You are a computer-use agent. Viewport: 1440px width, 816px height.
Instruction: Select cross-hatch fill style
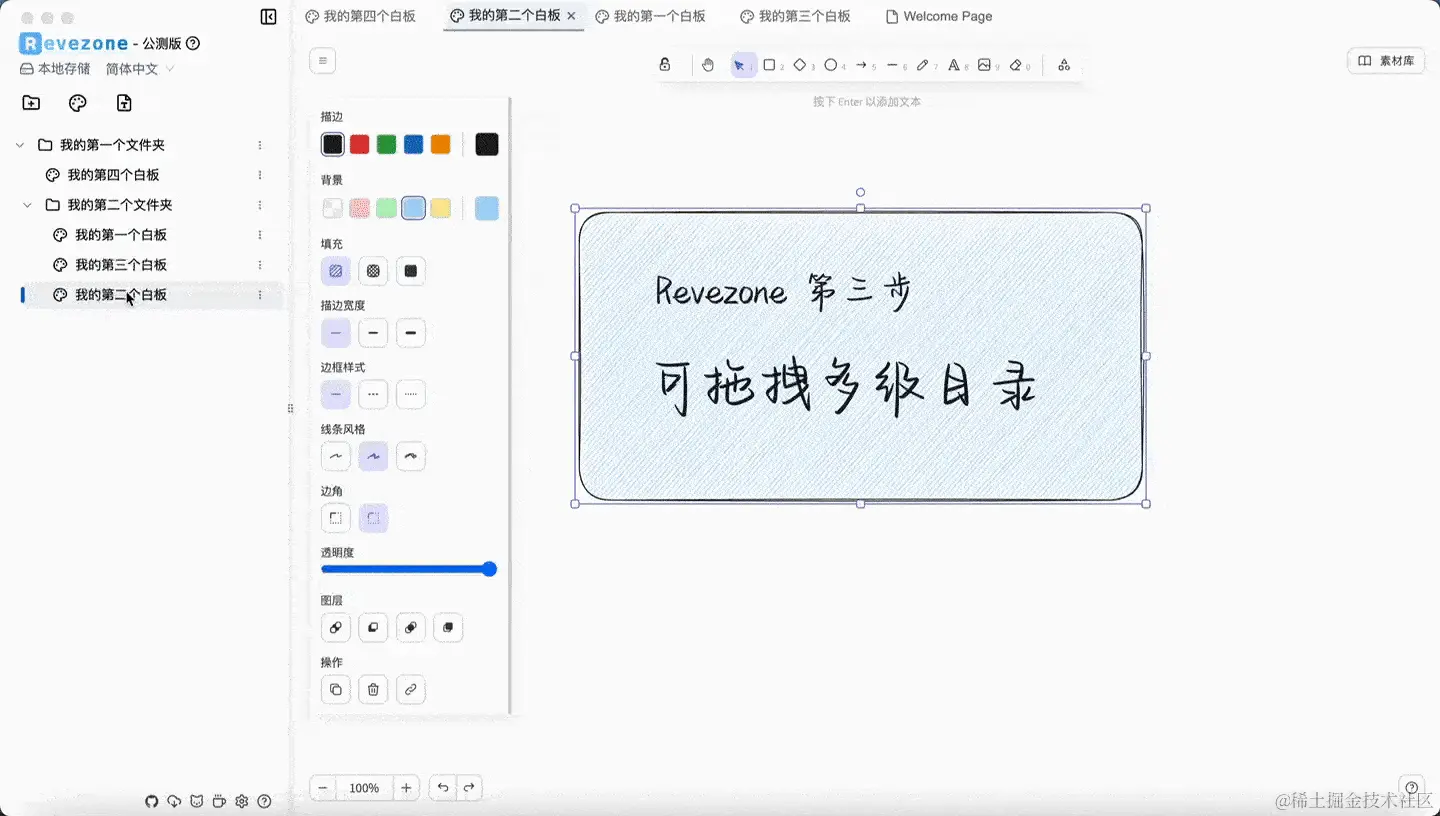point(373,270)
